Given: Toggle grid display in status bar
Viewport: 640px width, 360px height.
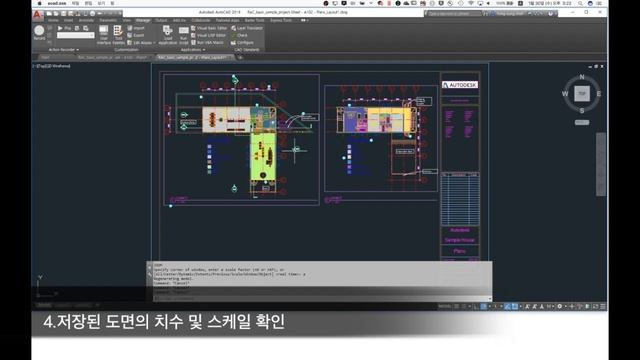Looking at the screenshot, I should (457, 306).
